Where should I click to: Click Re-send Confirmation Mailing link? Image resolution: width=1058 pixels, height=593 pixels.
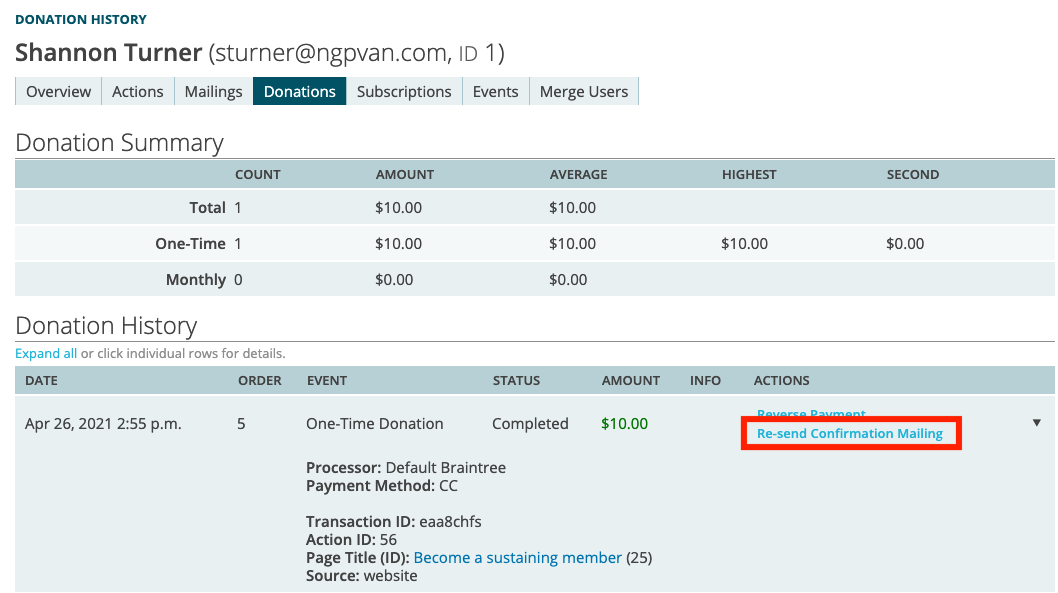(x=850, y=433)
